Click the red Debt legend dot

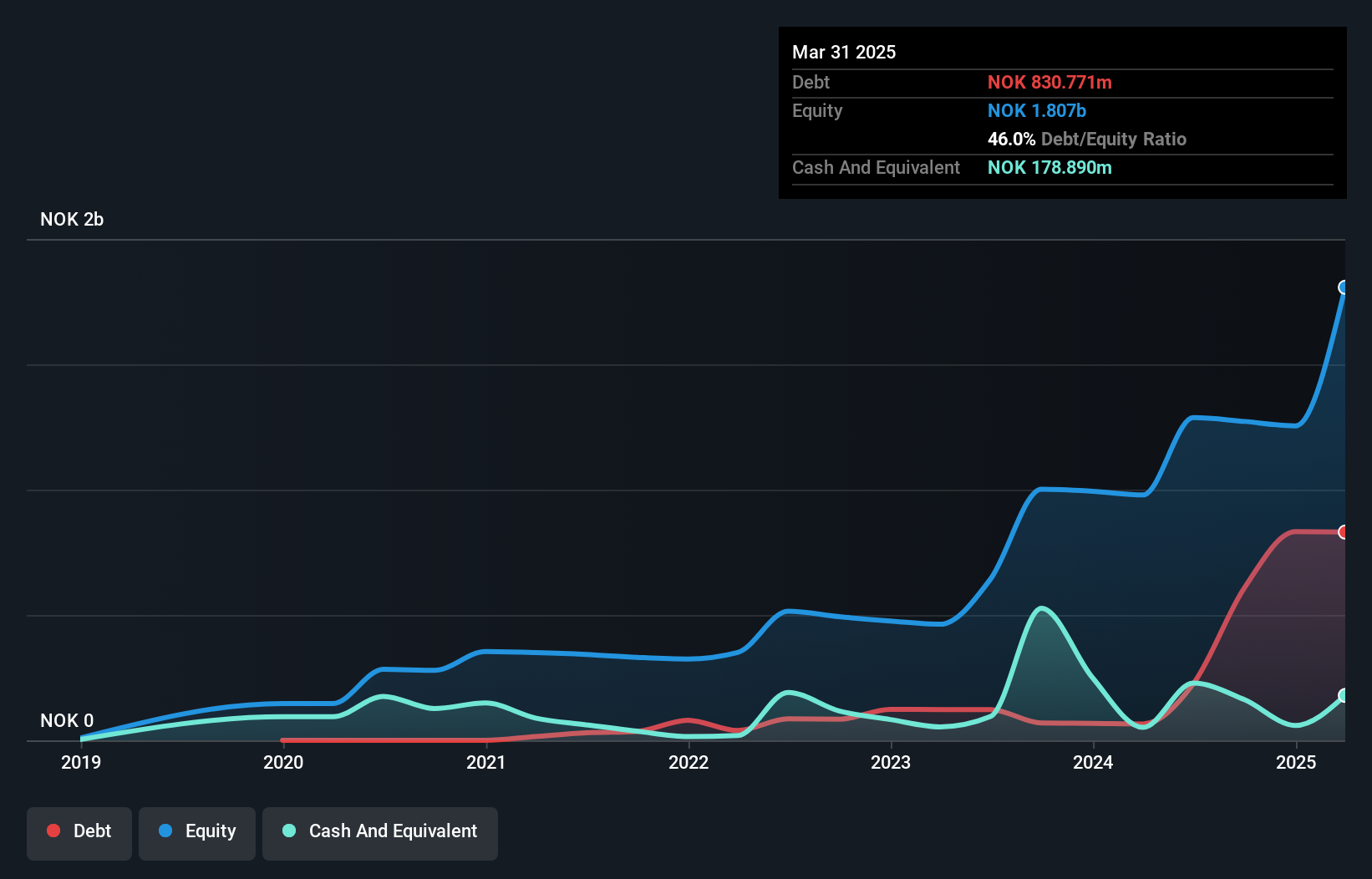tap(53, 831)
